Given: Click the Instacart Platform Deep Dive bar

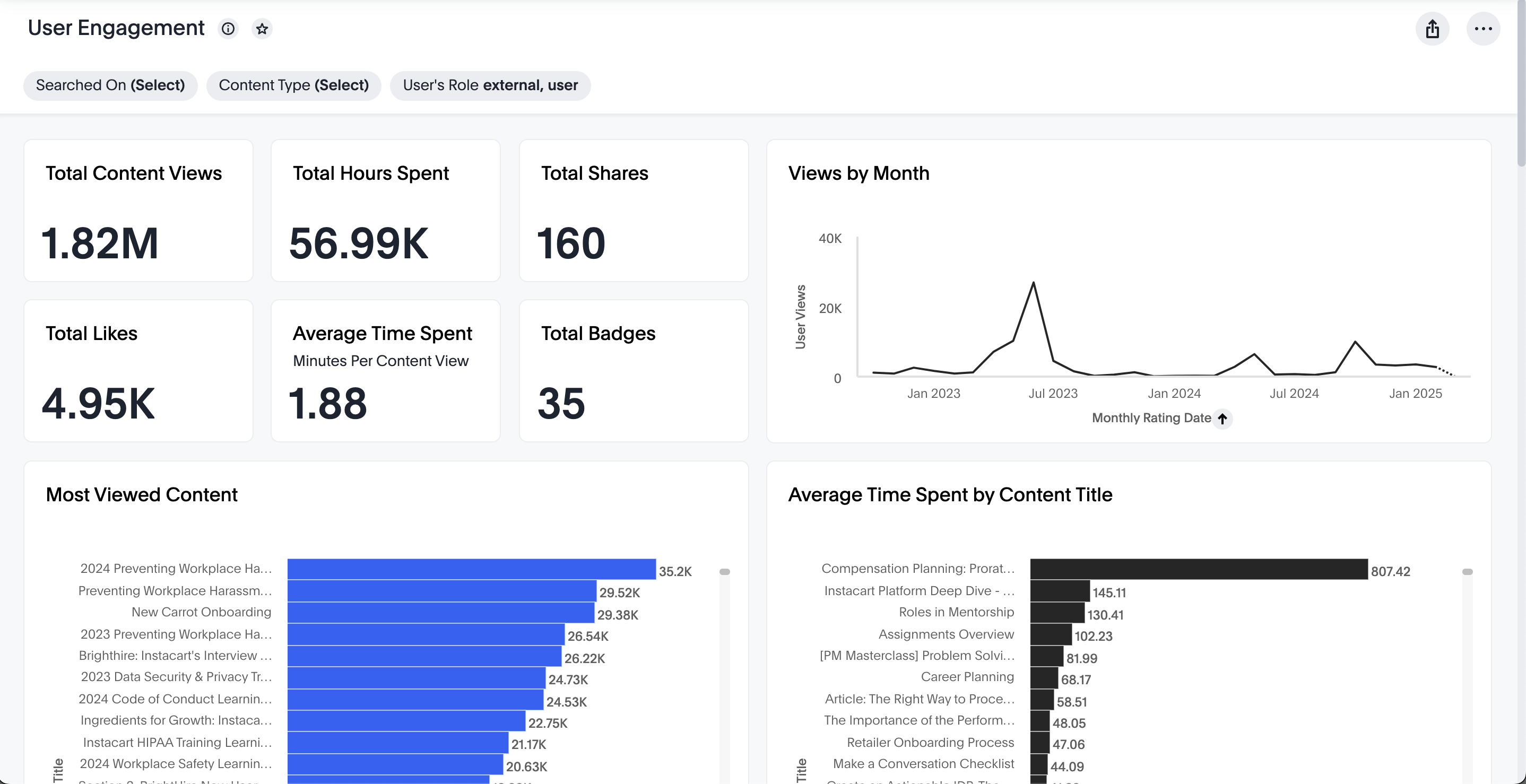Looking at the screenshot, I should 1060,591.
